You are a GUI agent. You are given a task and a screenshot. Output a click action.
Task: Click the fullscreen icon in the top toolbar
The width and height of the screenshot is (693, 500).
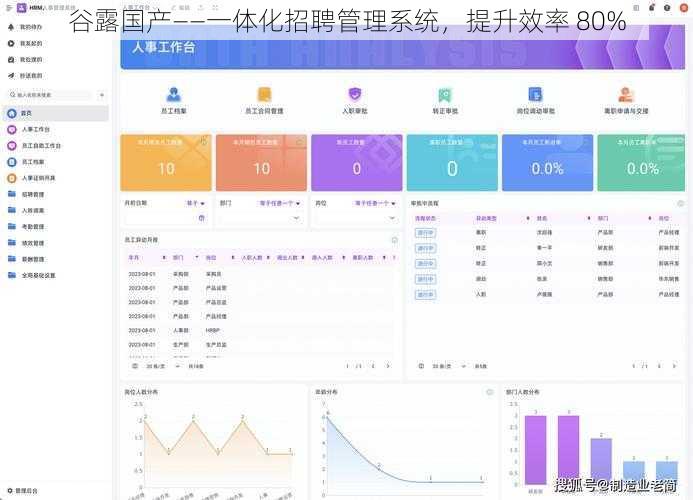coord(215,8)
